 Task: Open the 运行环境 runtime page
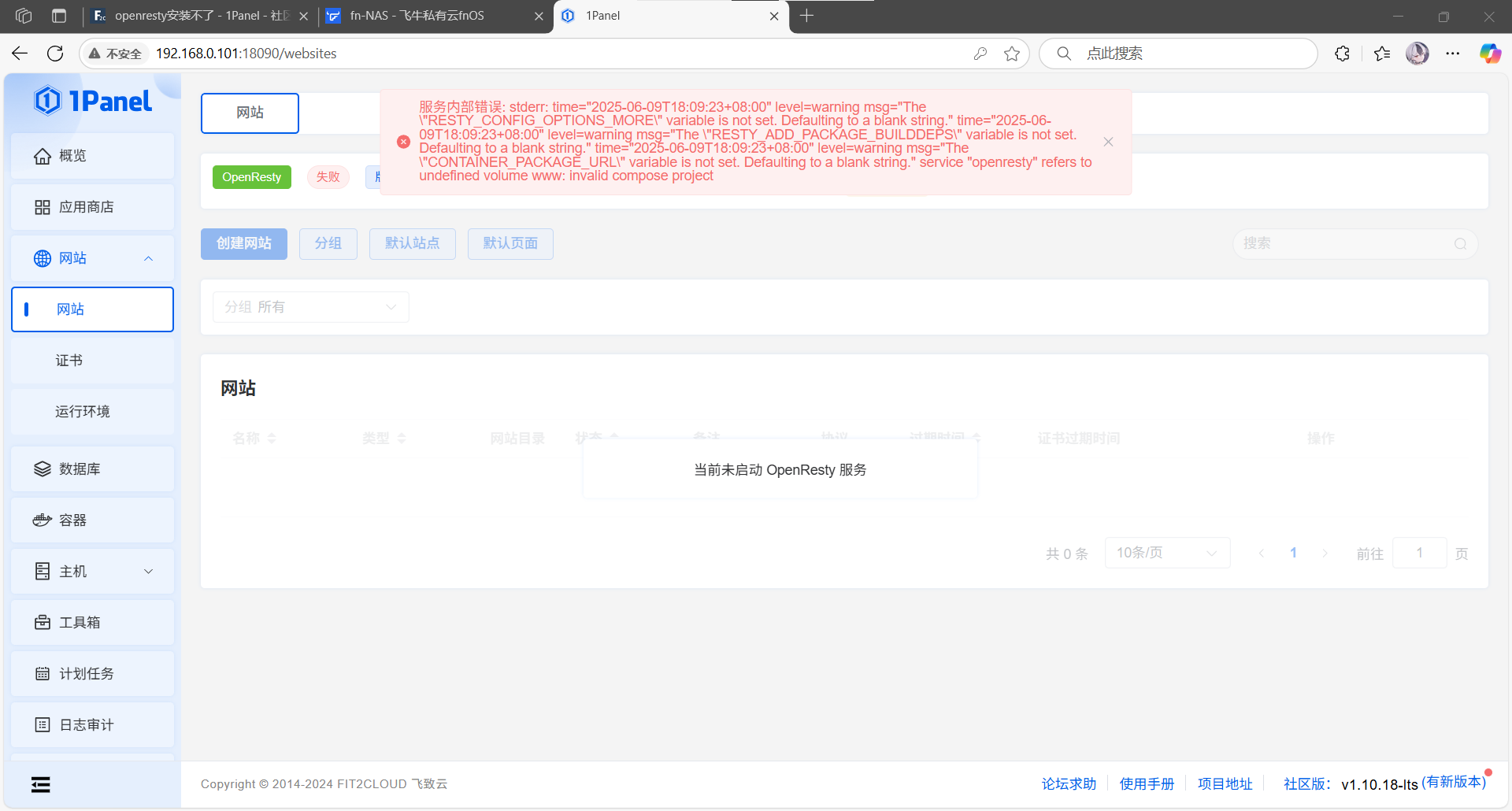point(92,412)
